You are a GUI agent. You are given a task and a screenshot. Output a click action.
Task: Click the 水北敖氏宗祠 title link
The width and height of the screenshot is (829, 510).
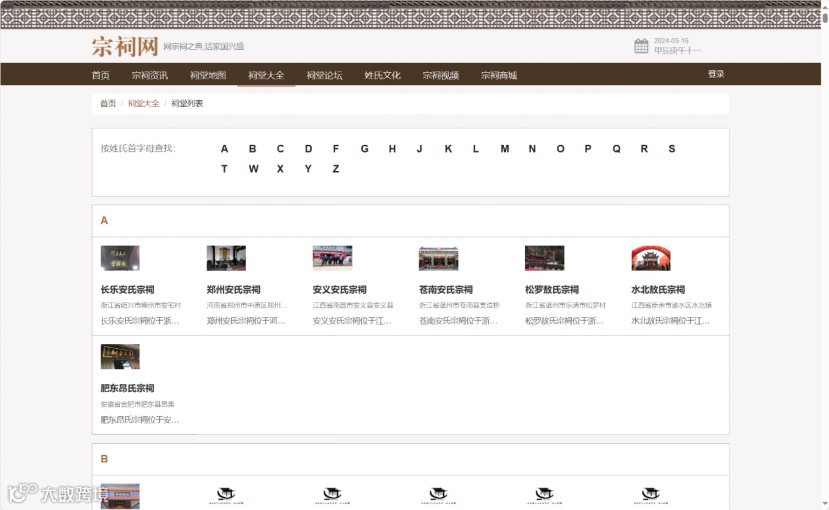[658, 290]
